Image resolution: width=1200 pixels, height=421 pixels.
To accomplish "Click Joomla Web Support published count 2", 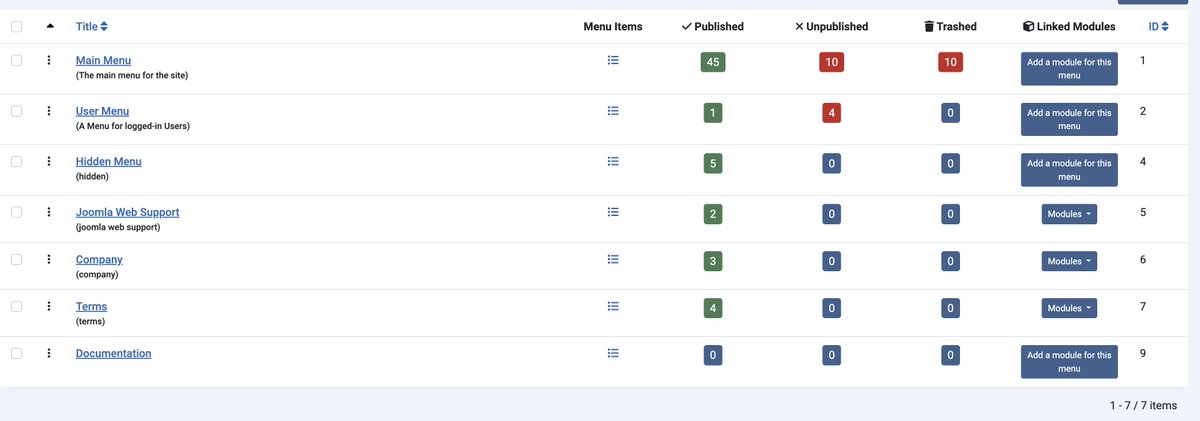I will coord(713,214).
